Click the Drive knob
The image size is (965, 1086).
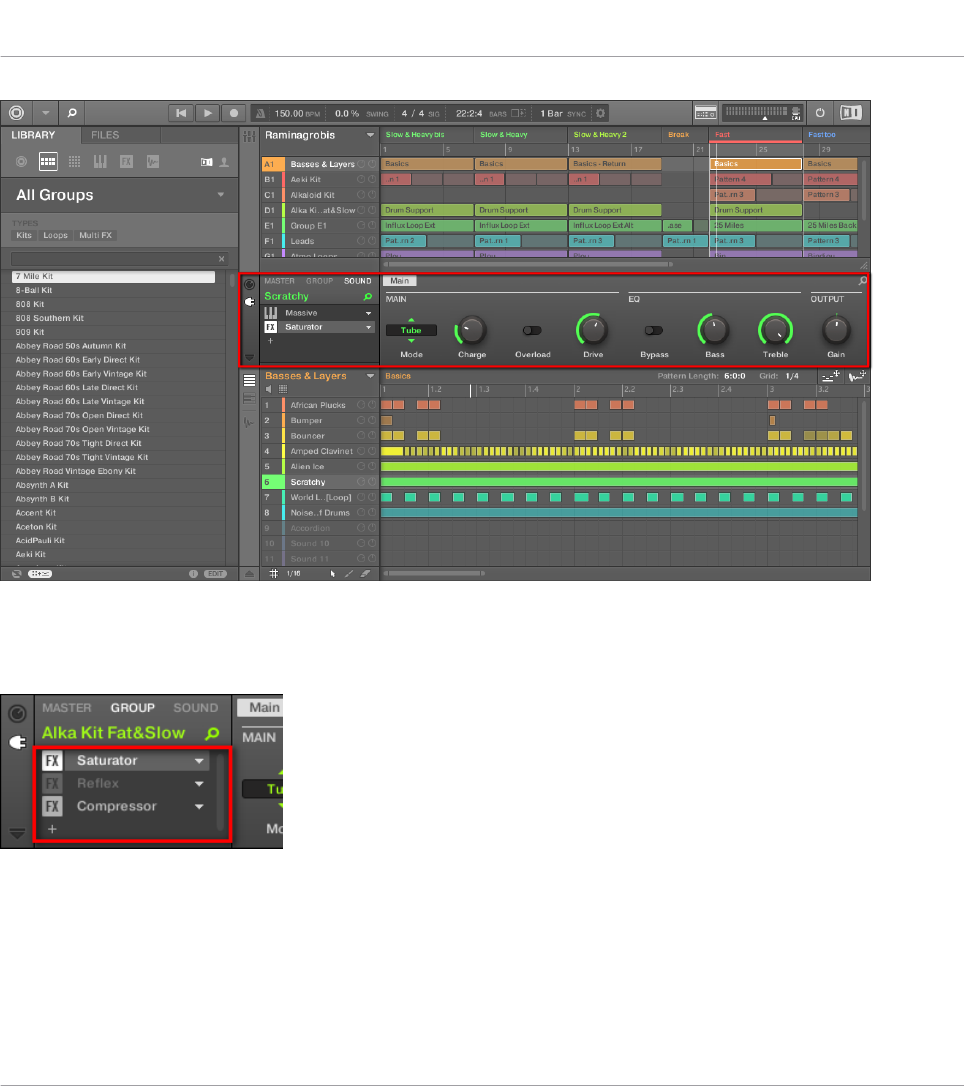[x=592, y=328]
